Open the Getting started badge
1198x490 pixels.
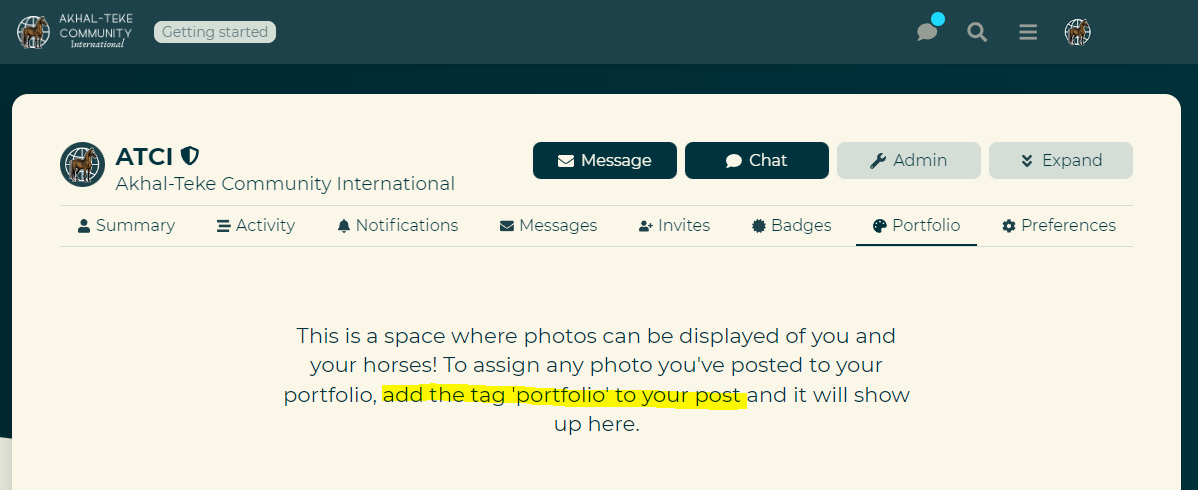[x=215, y=32]
